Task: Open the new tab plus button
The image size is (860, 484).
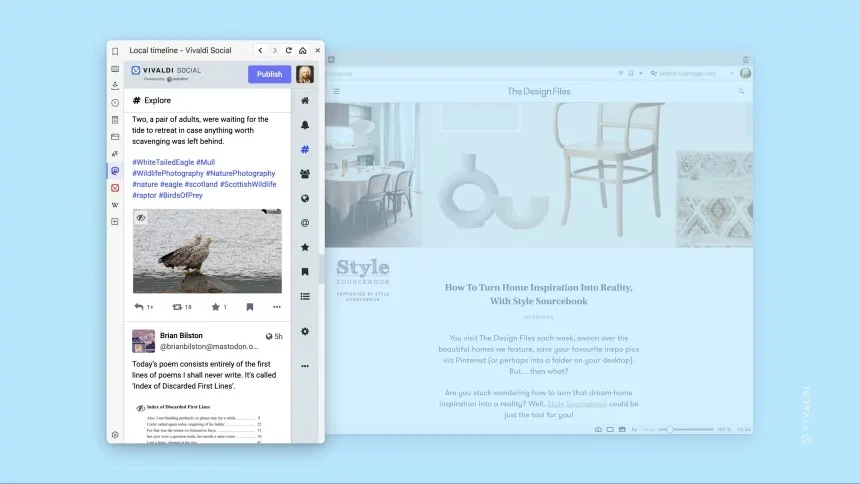Action: point(331,60)
